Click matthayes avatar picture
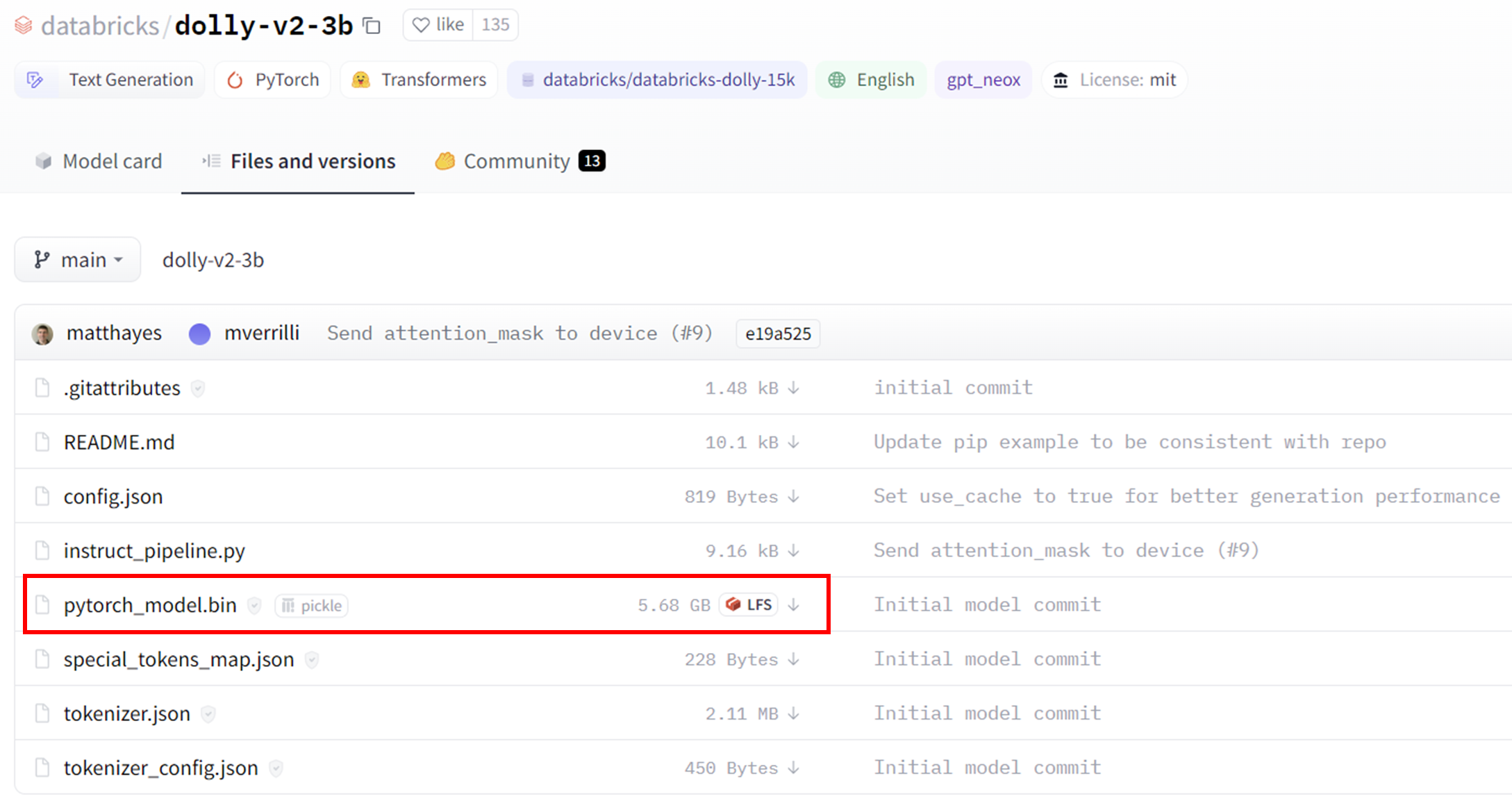 (x=42, y=334)
